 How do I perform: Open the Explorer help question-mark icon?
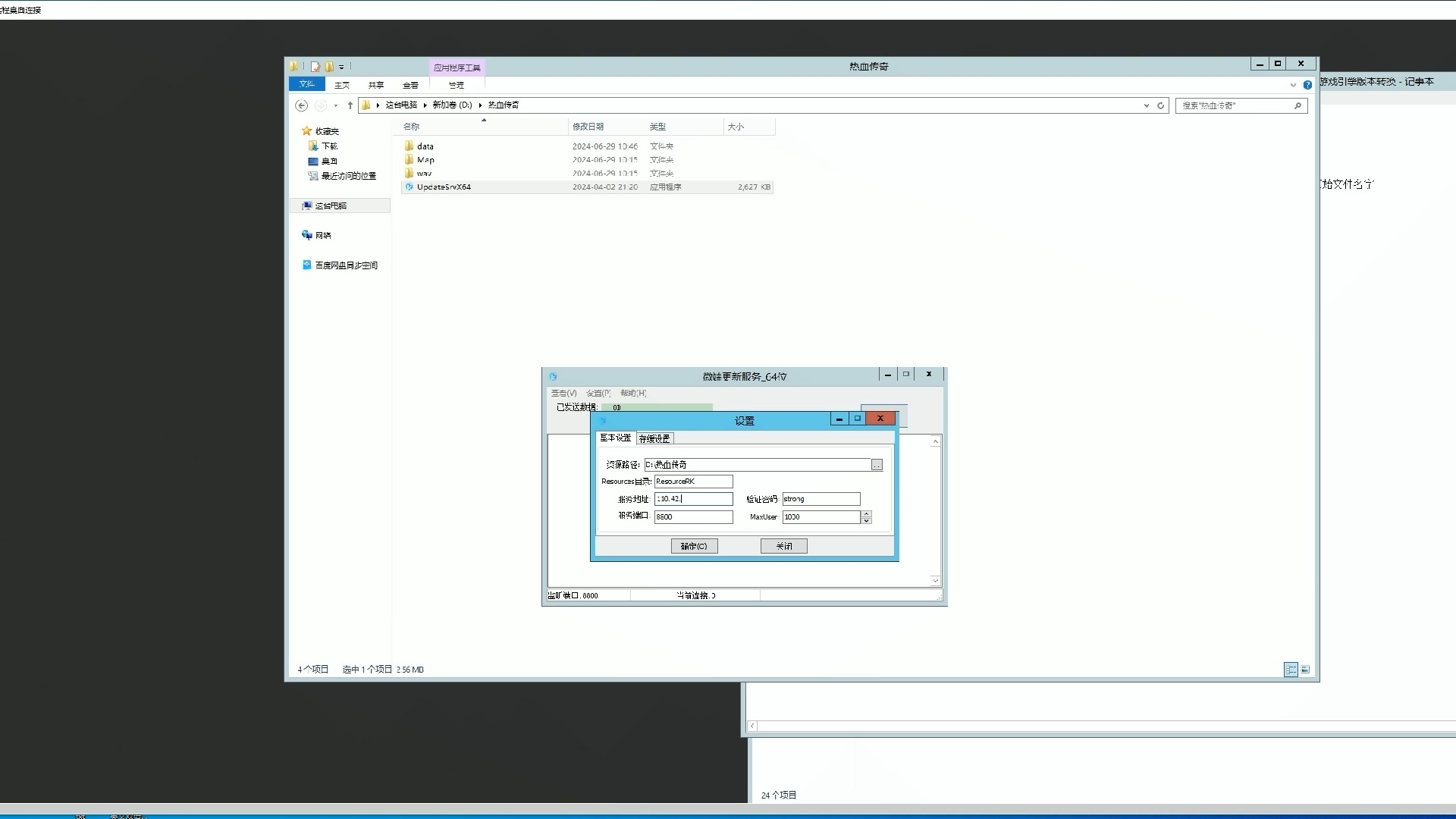(x=1307, y=85)
